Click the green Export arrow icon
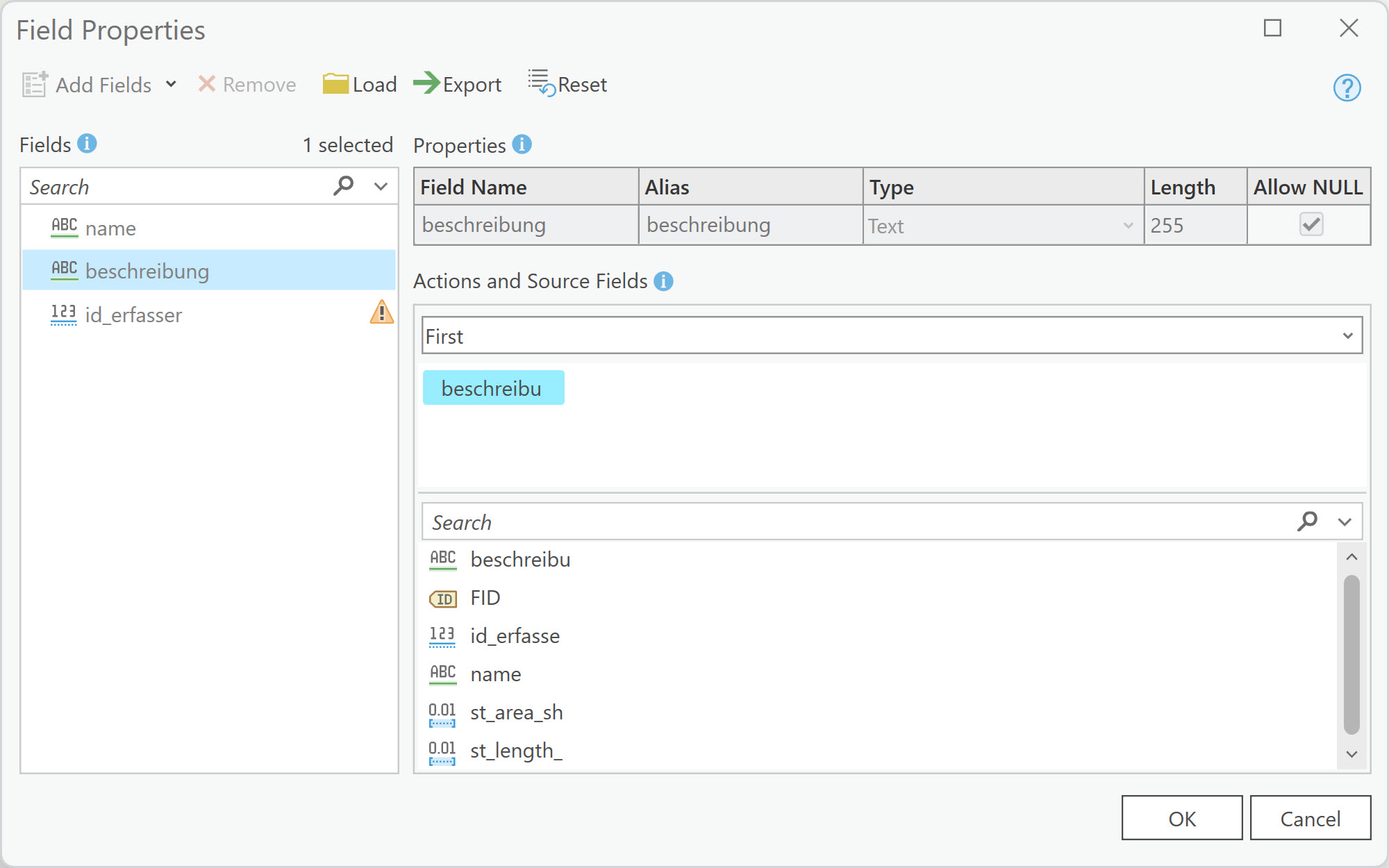 pyautogui.click(x=426, y=83)
